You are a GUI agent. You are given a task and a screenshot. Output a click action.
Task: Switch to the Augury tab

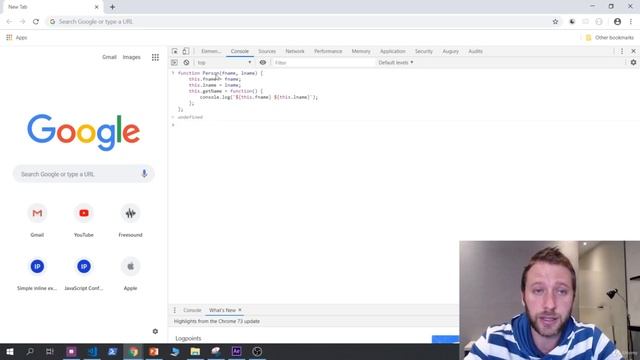tap(451, 51)
